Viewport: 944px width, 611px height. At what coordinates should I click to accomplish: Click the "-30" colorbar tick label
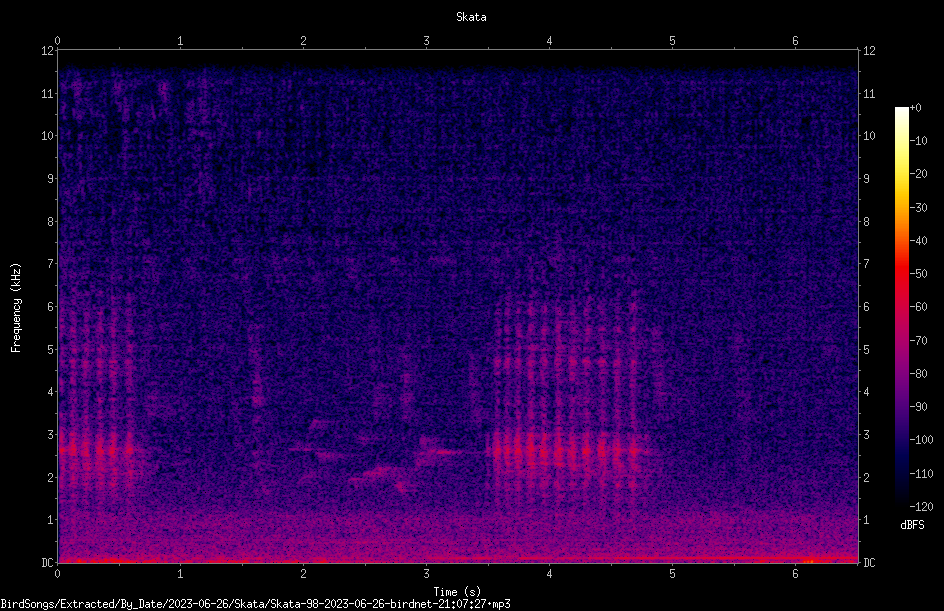[x=918, y=208]
